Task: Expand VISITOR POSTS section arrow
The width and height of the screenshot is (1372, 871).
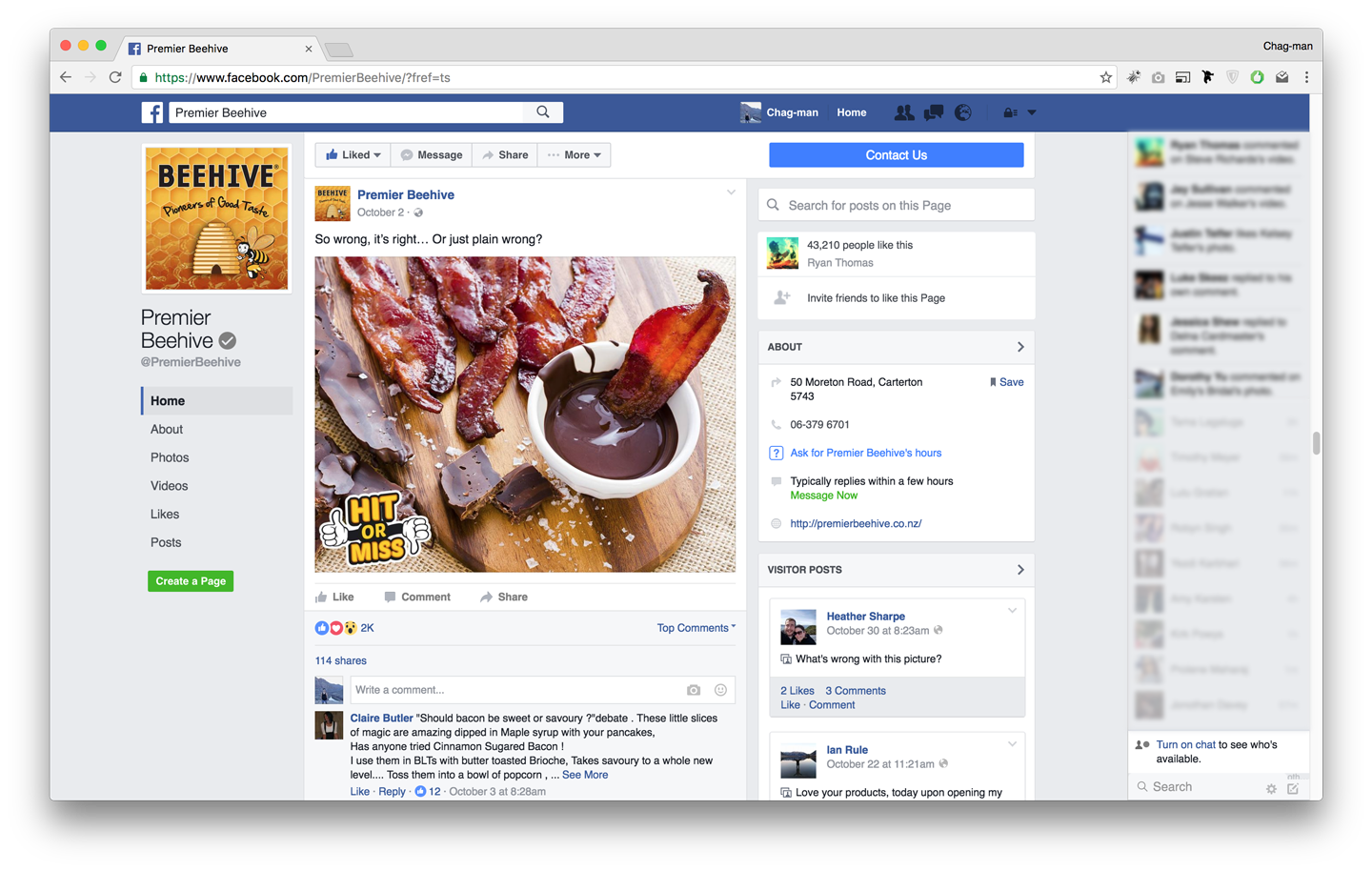Action: [x=1020, y=570]
